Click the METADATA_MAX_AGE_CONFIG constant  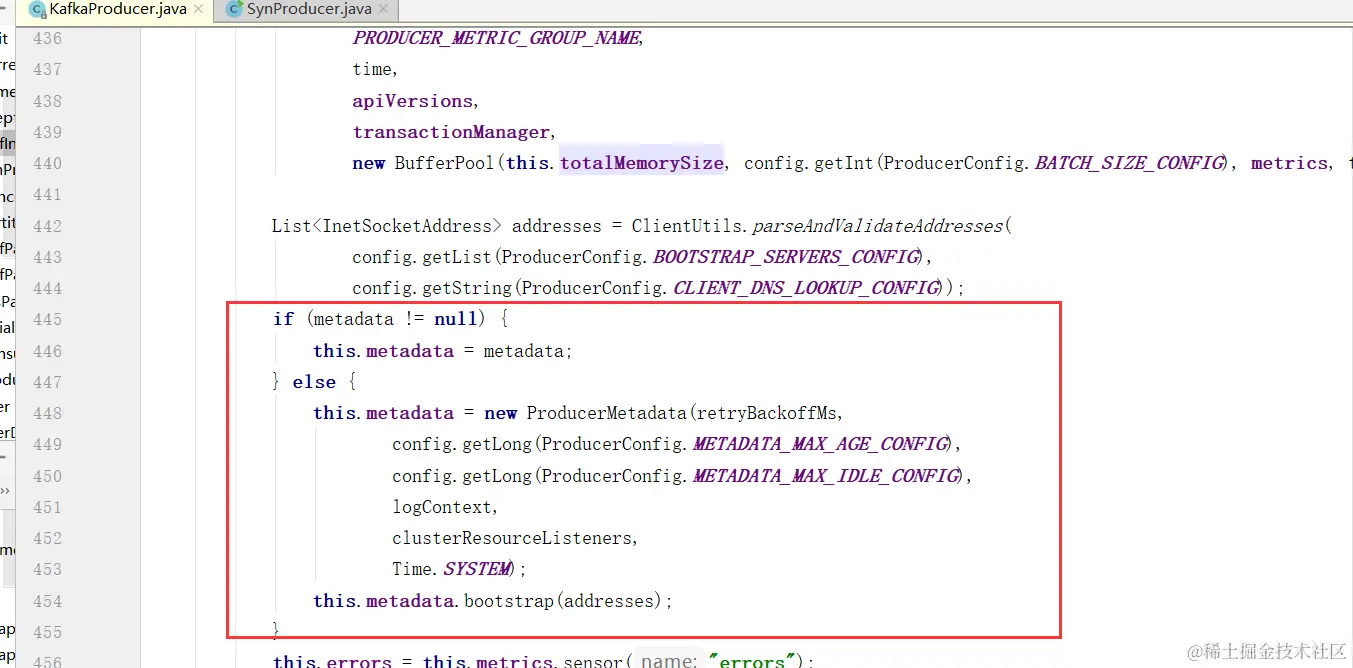click(820, 444)
